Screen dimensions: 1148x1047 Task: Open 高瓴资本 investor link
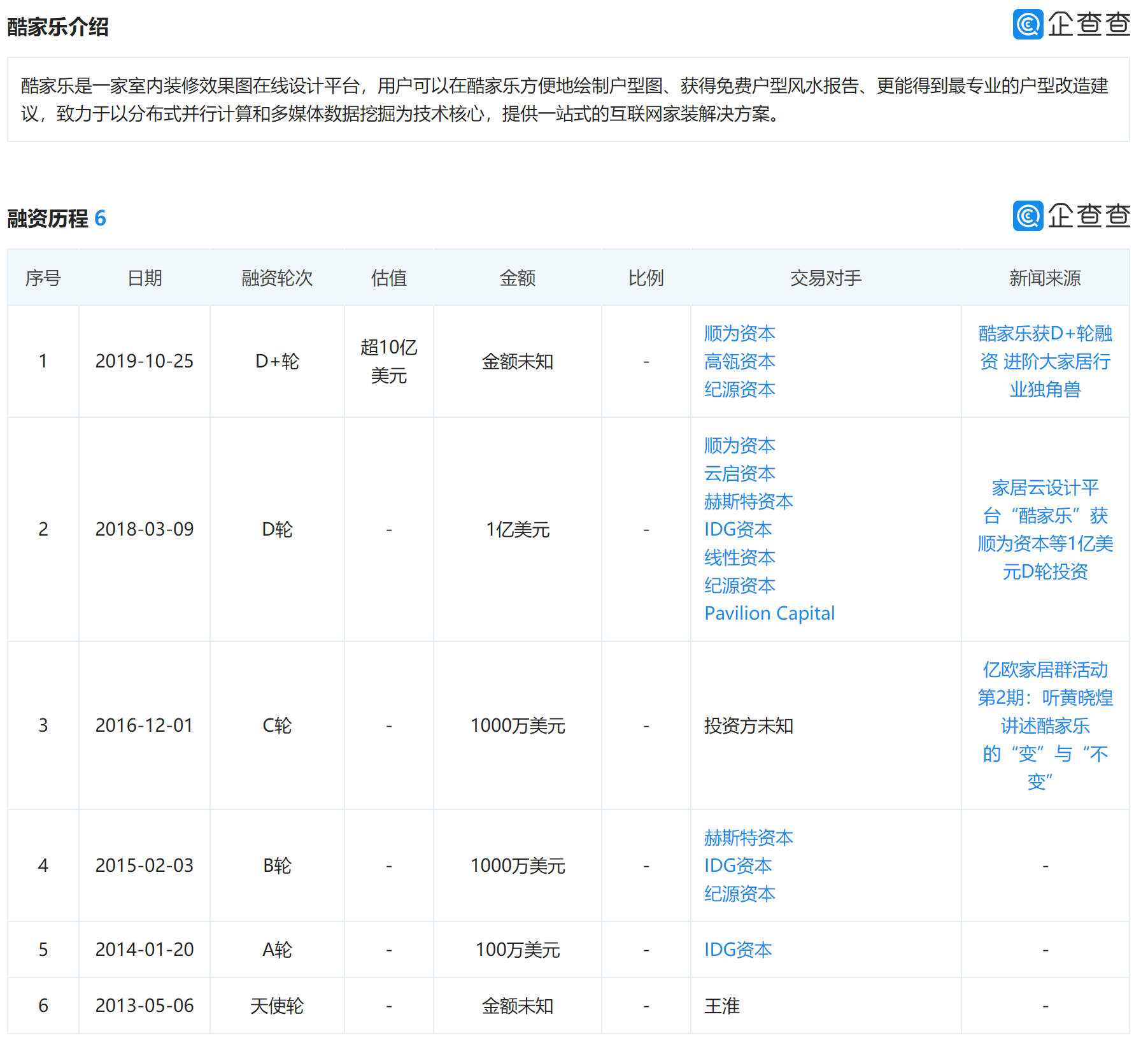tap(739, 362)
